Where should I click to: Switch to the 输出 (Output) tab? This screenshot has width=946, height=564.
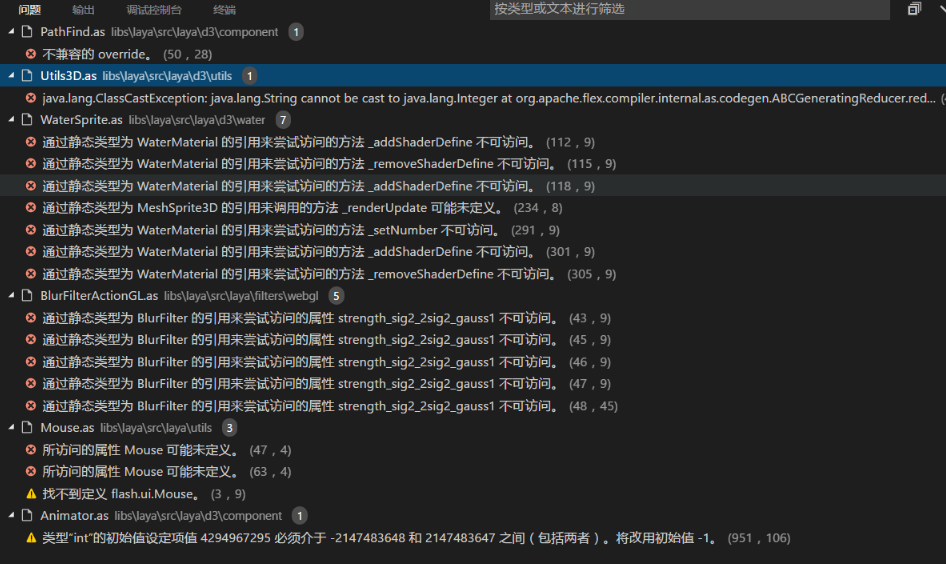coord(84,10)
